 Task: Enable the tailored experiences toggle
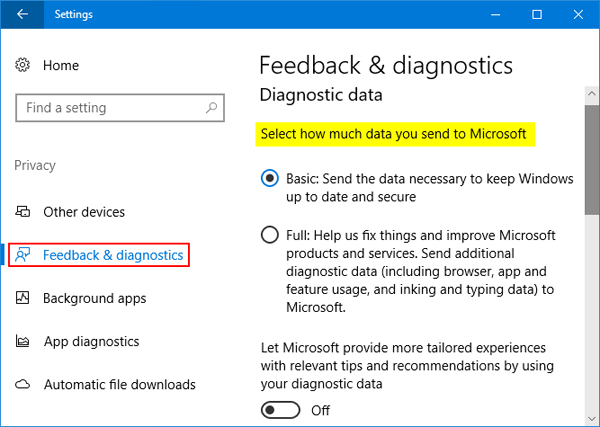pos(281,410)
